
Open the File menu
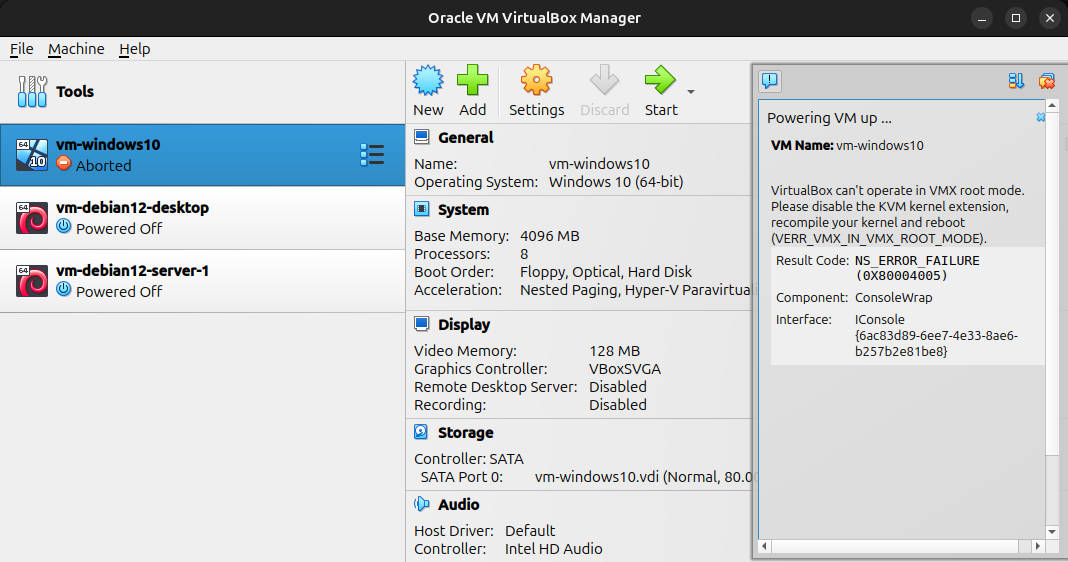tap(21, 49)
